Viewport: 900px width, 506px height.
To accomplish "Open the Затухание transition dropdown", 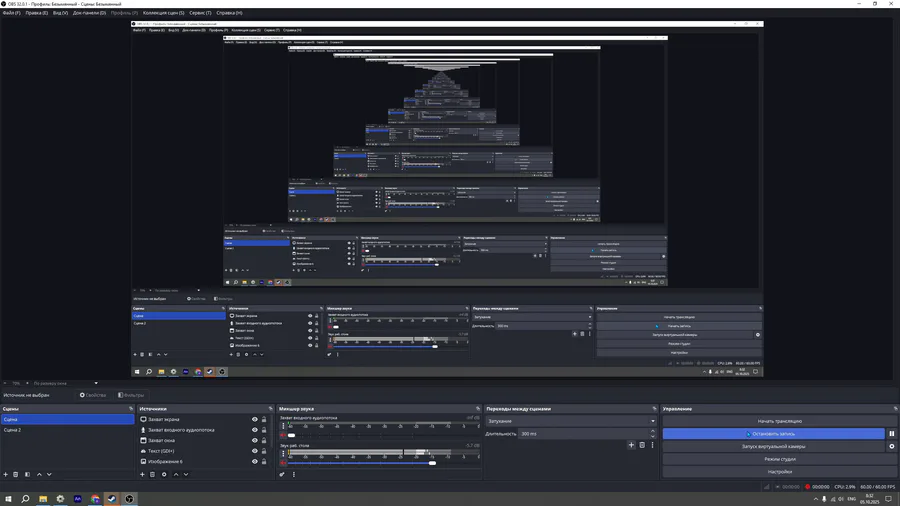I will coord(571,421).
